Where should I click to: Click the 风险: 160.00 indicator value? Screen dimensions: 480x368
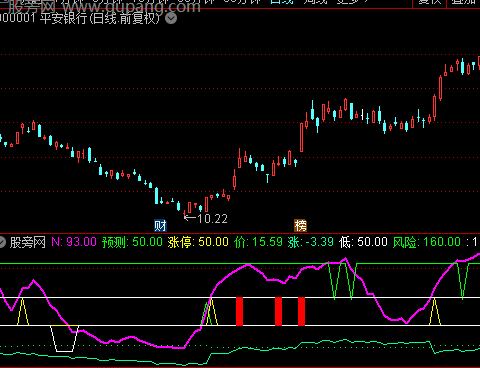427,242
